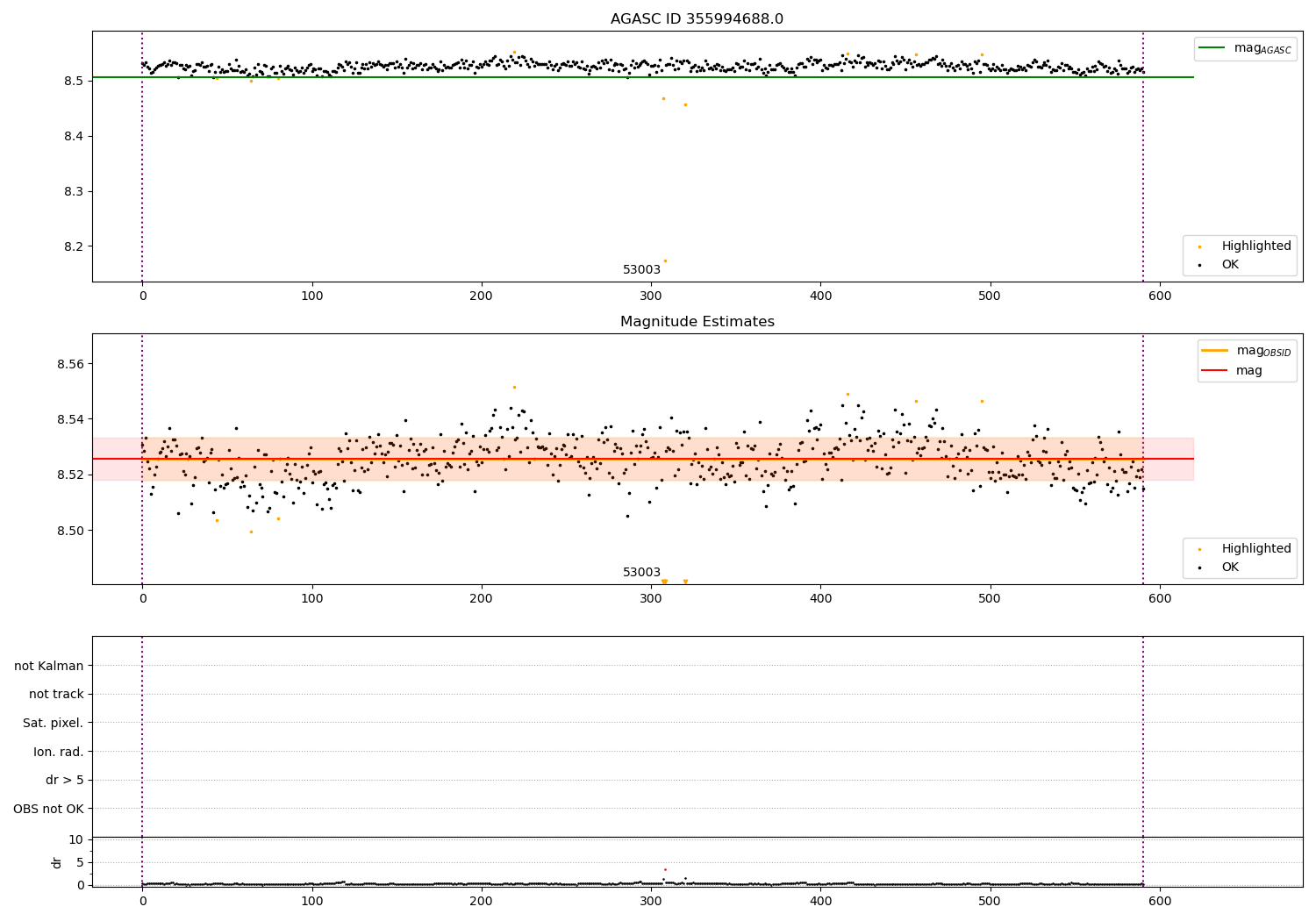The height and width of the screenshot is (921, 1316).
Task: Click 'OK' in the Magnitude Estimates legend
Action: (x=1230, y=567)
